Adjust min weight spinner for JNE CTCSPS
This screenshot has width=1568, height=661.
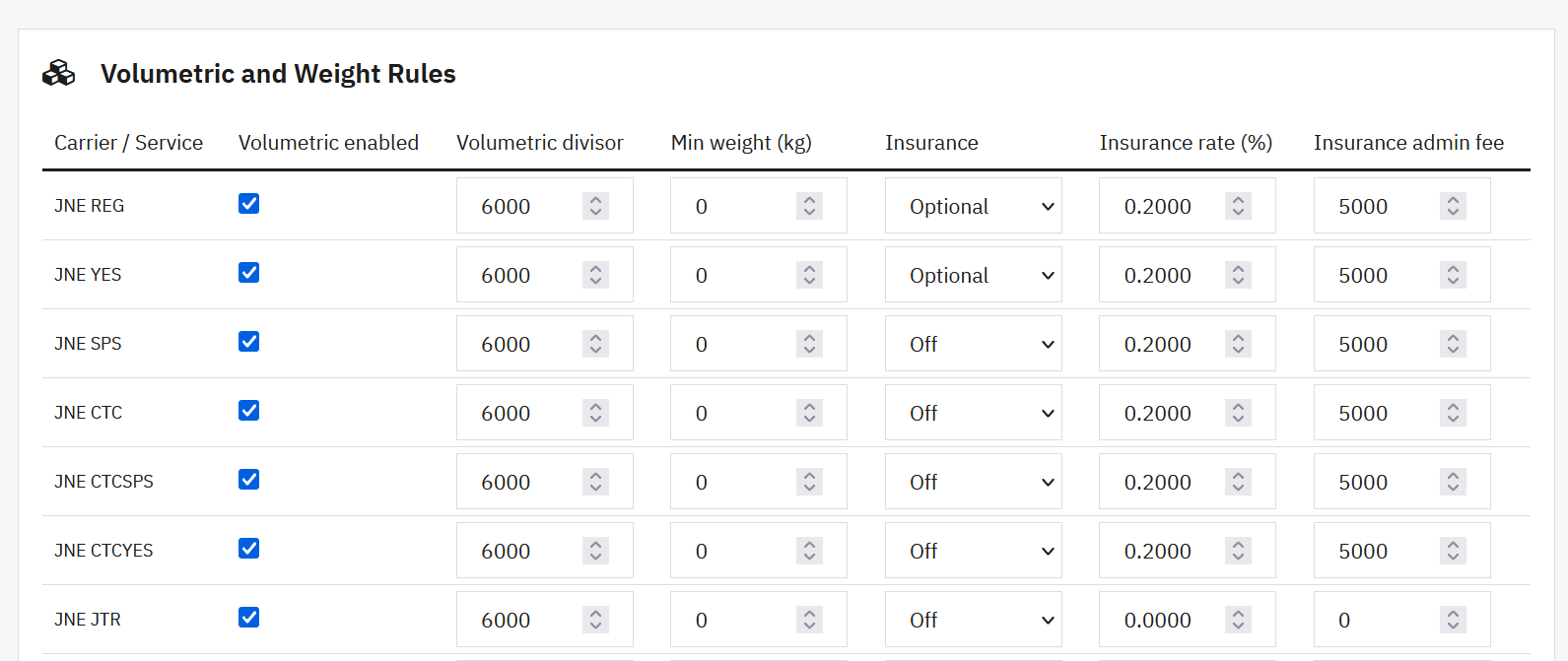809,482
